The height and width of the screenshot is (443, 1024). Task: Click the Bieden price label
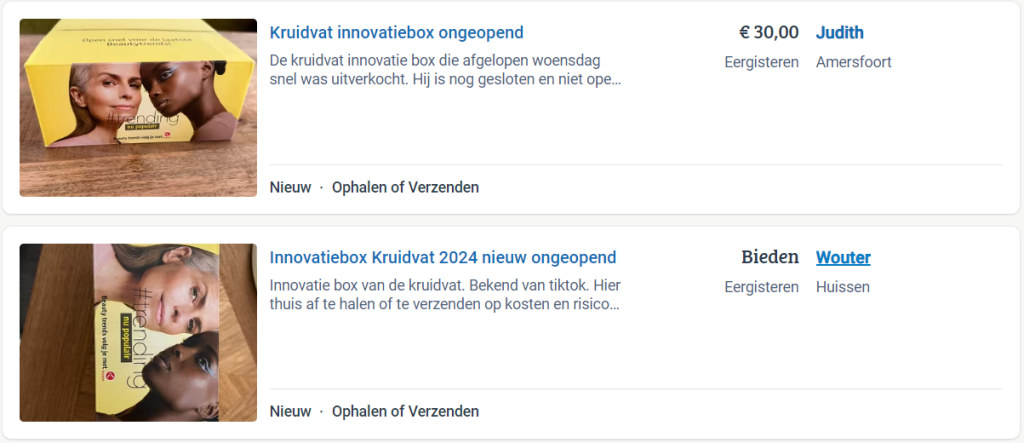pos(769,258)
